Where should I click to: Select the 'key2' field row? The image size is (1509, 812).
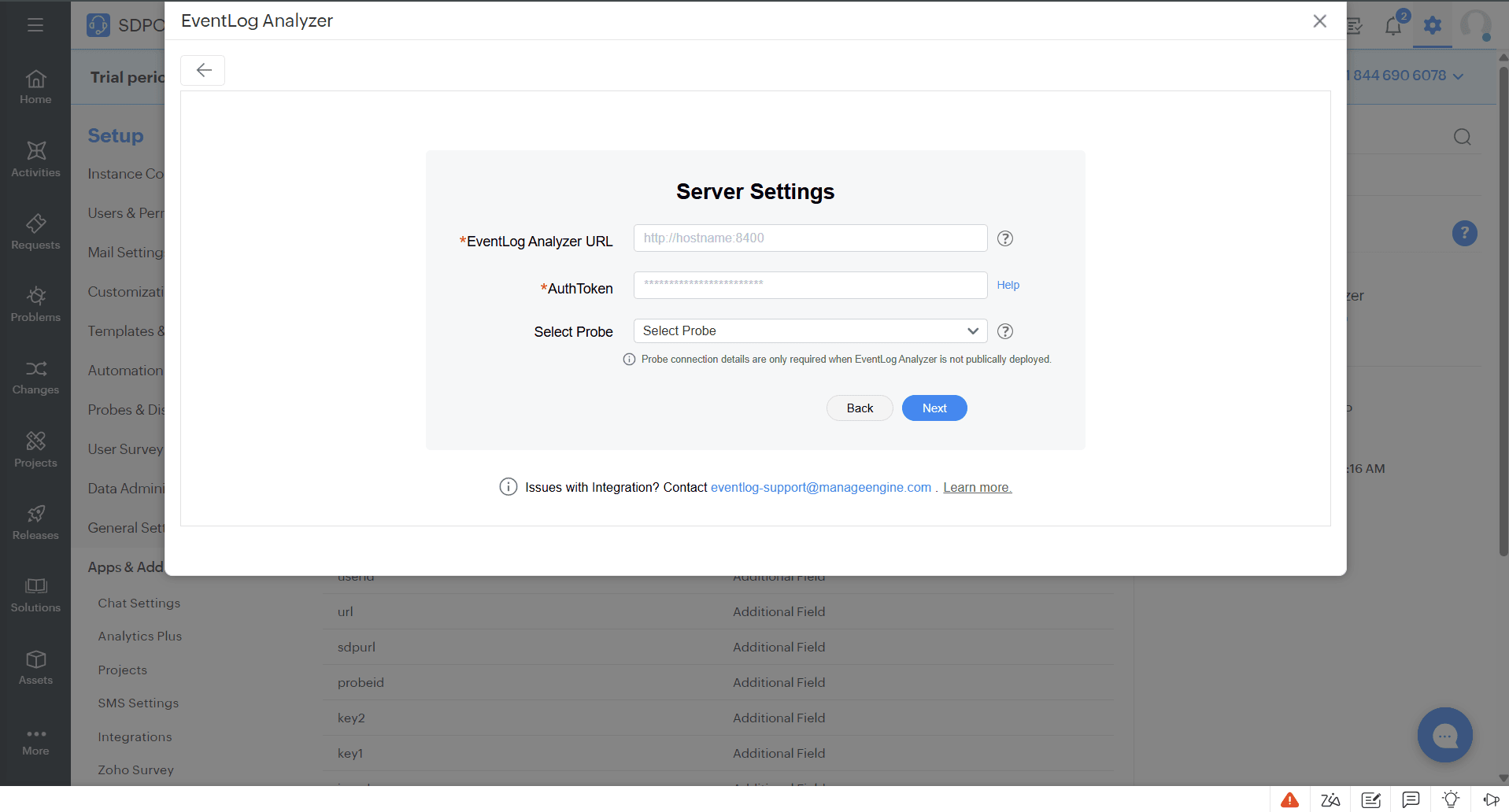pos(719,718)
